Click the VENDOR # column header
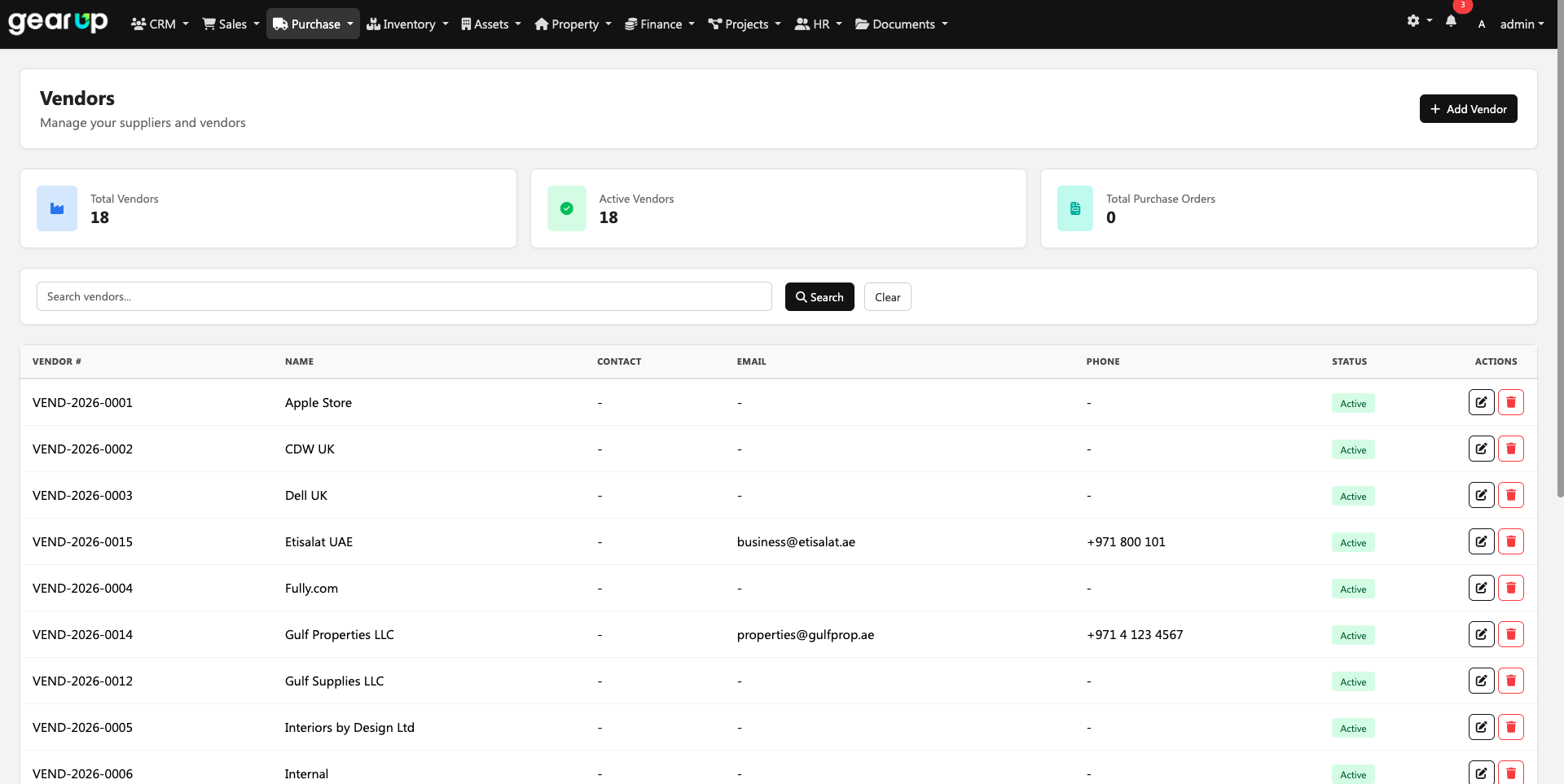The height and width of the screenshot is (784, 1564). click(x=57, y=361)
